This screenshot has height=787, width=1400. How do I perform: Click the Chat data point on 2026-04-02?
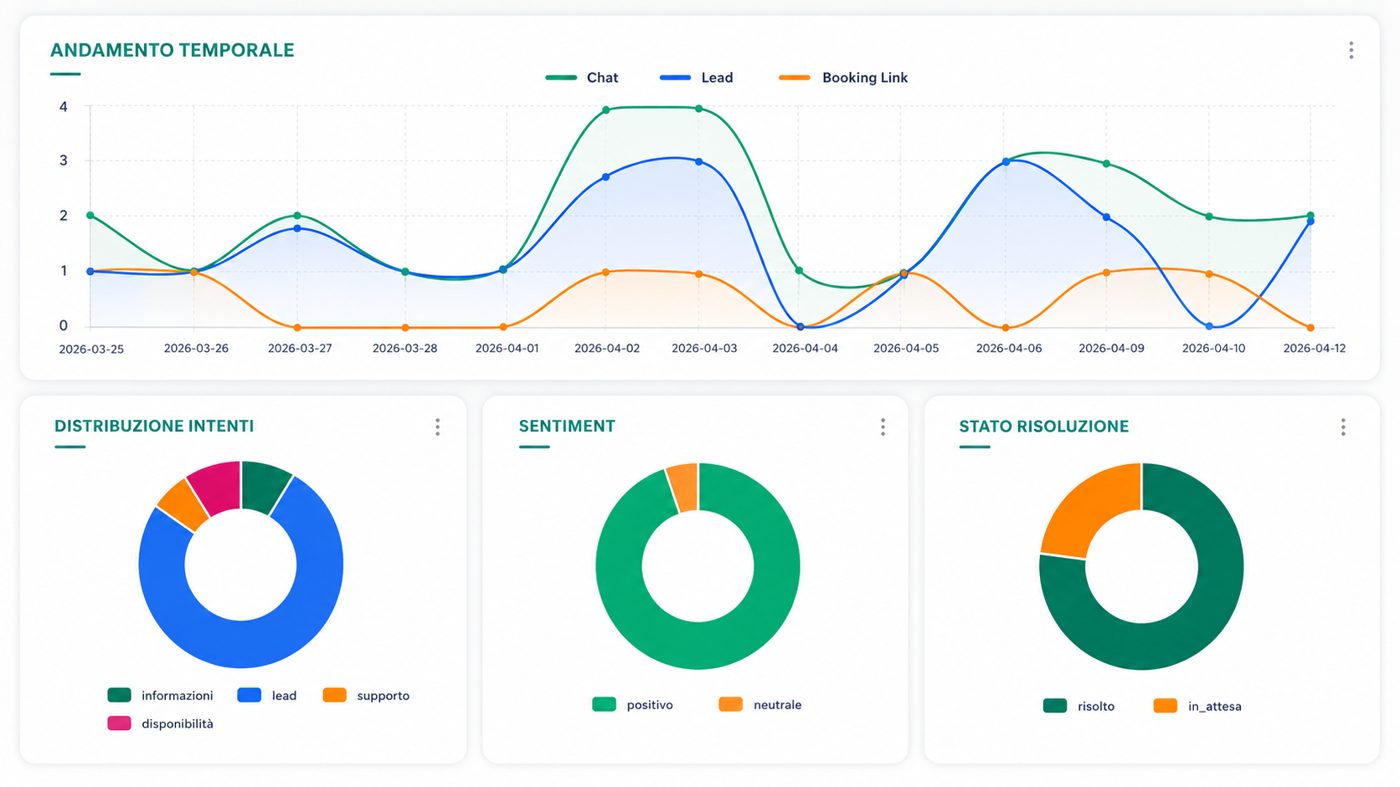click(x=605, y=110)
